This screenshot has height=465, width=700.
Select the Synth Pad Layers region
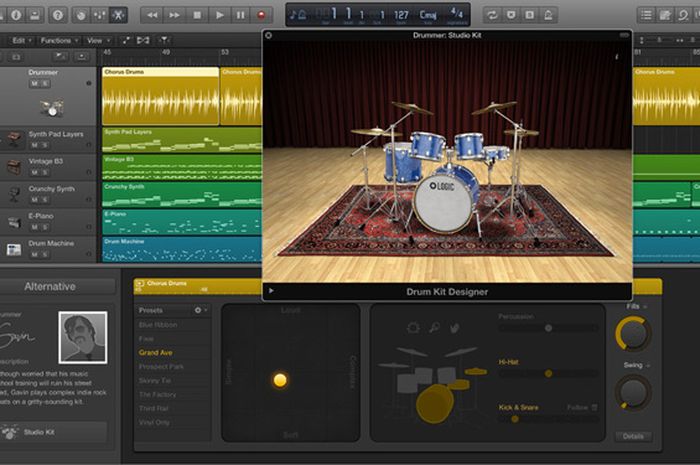tap(182, 140)
